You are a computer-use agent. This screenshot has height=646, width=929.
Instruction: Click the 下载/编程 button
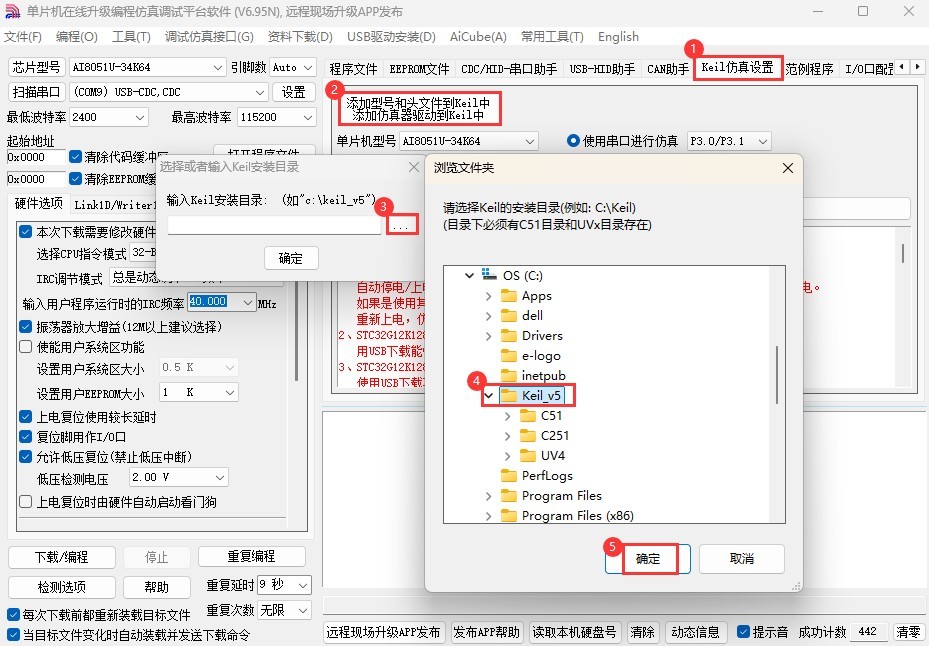62,557
